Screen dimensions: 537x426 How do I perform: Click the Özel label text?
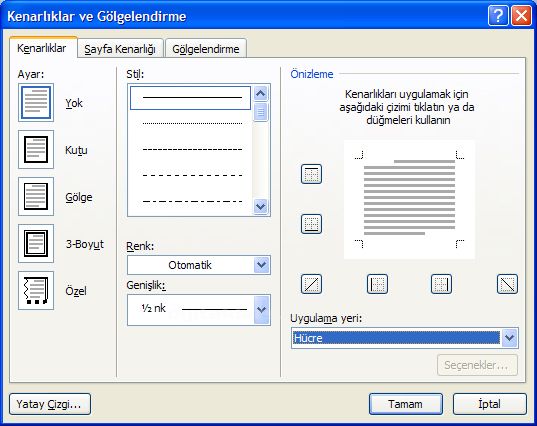pyautogui.click(x=76, y=291)
